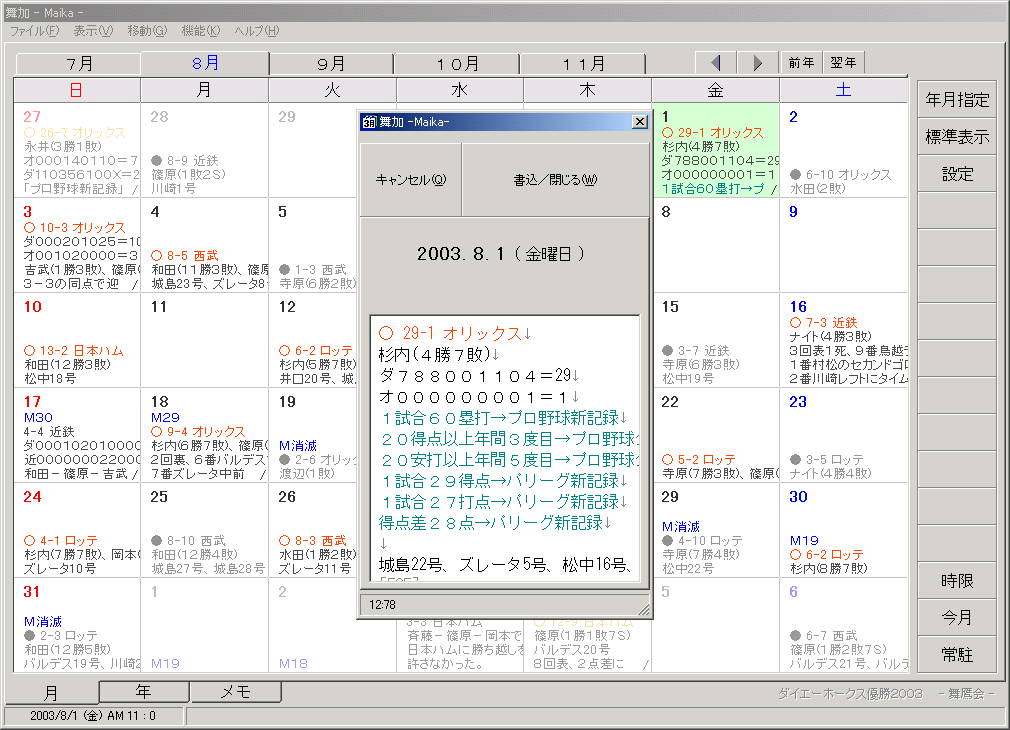The height and width of the screenshot is (730, 1010).
Task: Click the next month right arrow button
Action: coord(757,63)
